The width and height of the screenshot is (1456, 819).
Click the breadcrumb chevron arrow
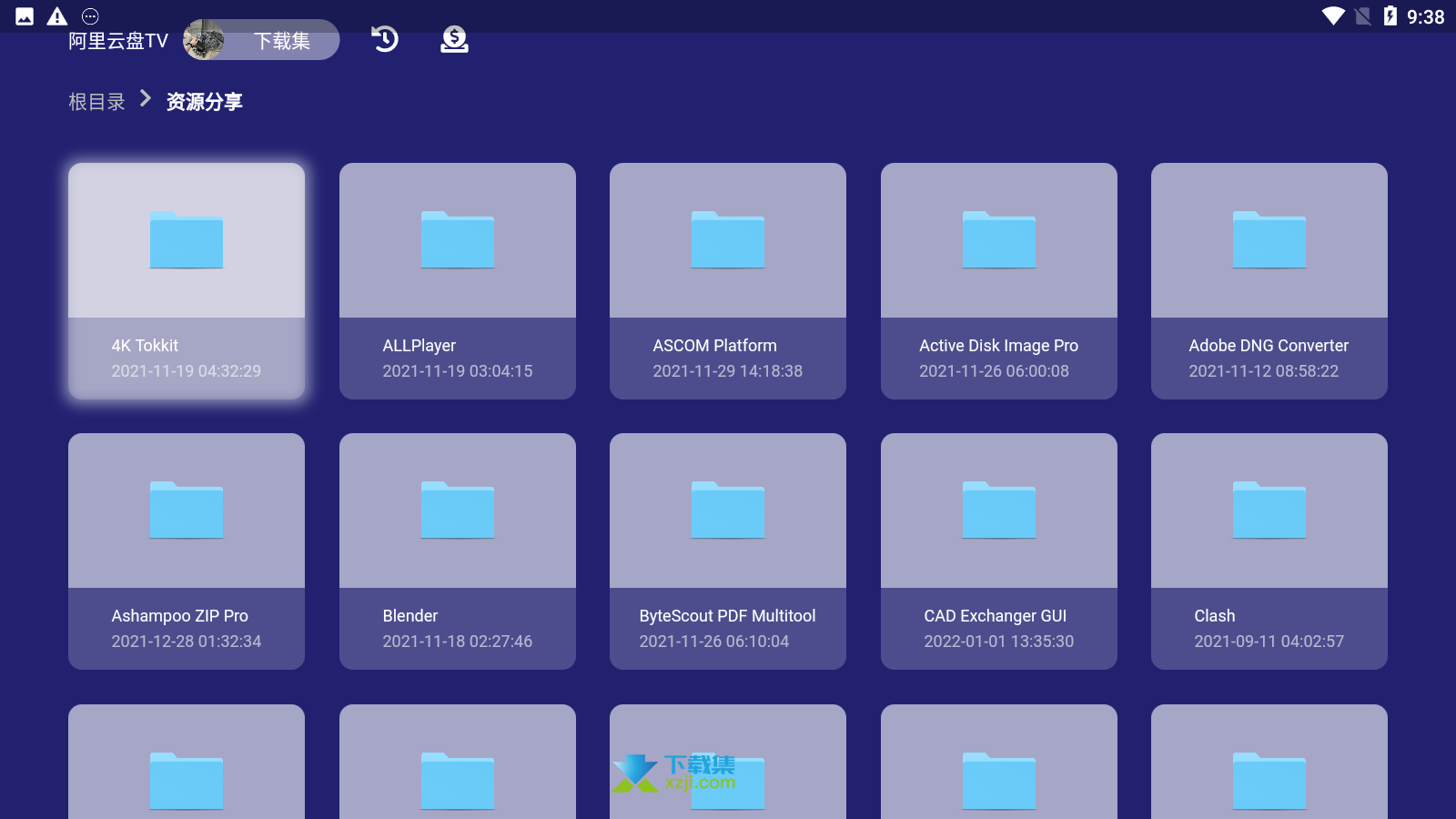pyautogui.click(x=146, y=99)
